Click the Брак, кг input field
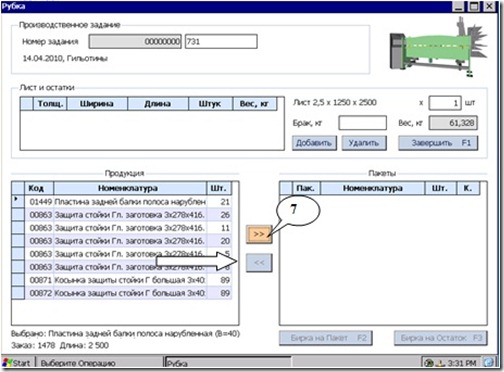The width and height of the screenshot is (504, 372). coord(362,123)
